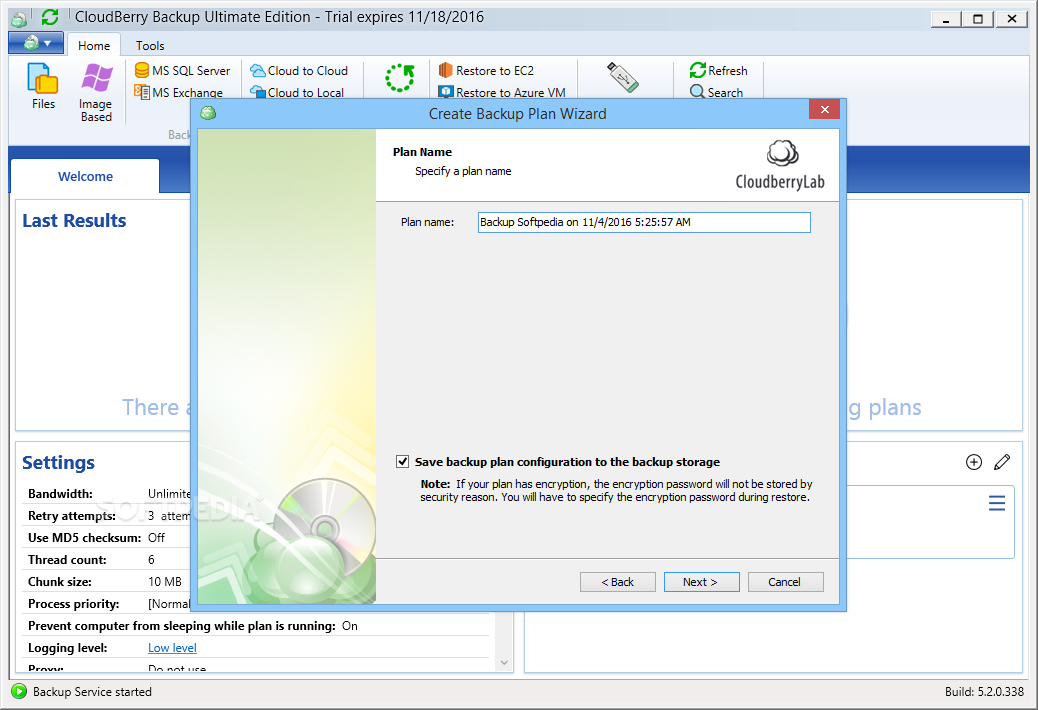
Task: Go Back in the wizard
Action: coord(618,582)
